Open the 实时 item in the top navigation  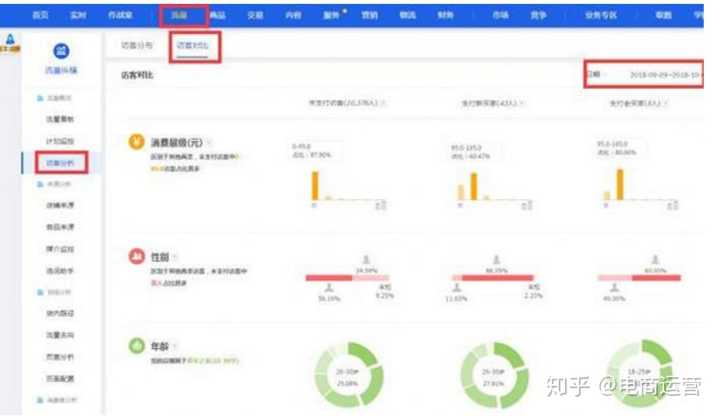(78, 15)
